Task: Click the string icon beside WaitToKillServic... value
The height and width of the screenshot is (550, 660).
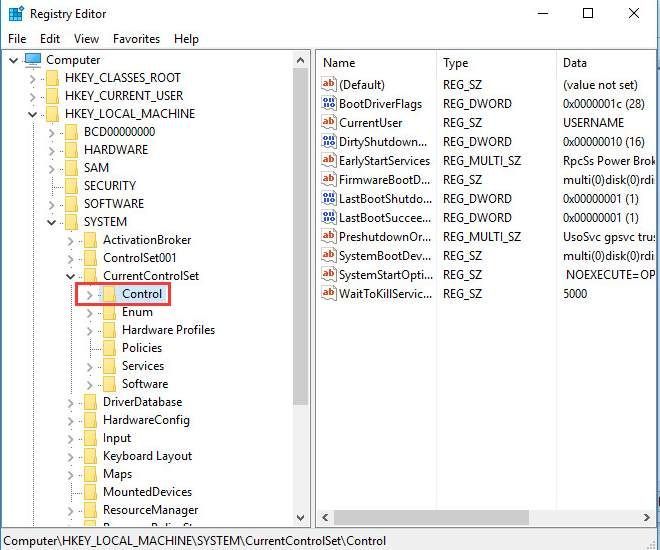Action: (329, 293)
